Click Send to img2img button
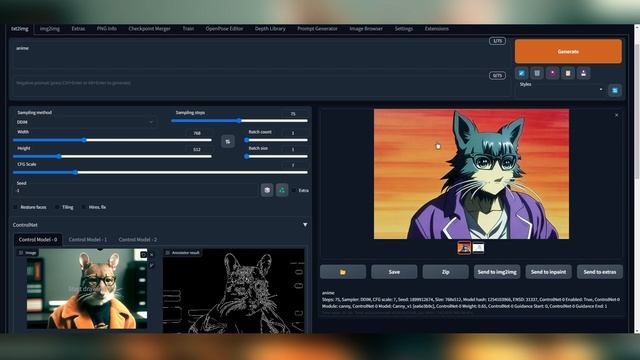The width and height of the screenshot is (640, 360). click(x=497, y=272)
